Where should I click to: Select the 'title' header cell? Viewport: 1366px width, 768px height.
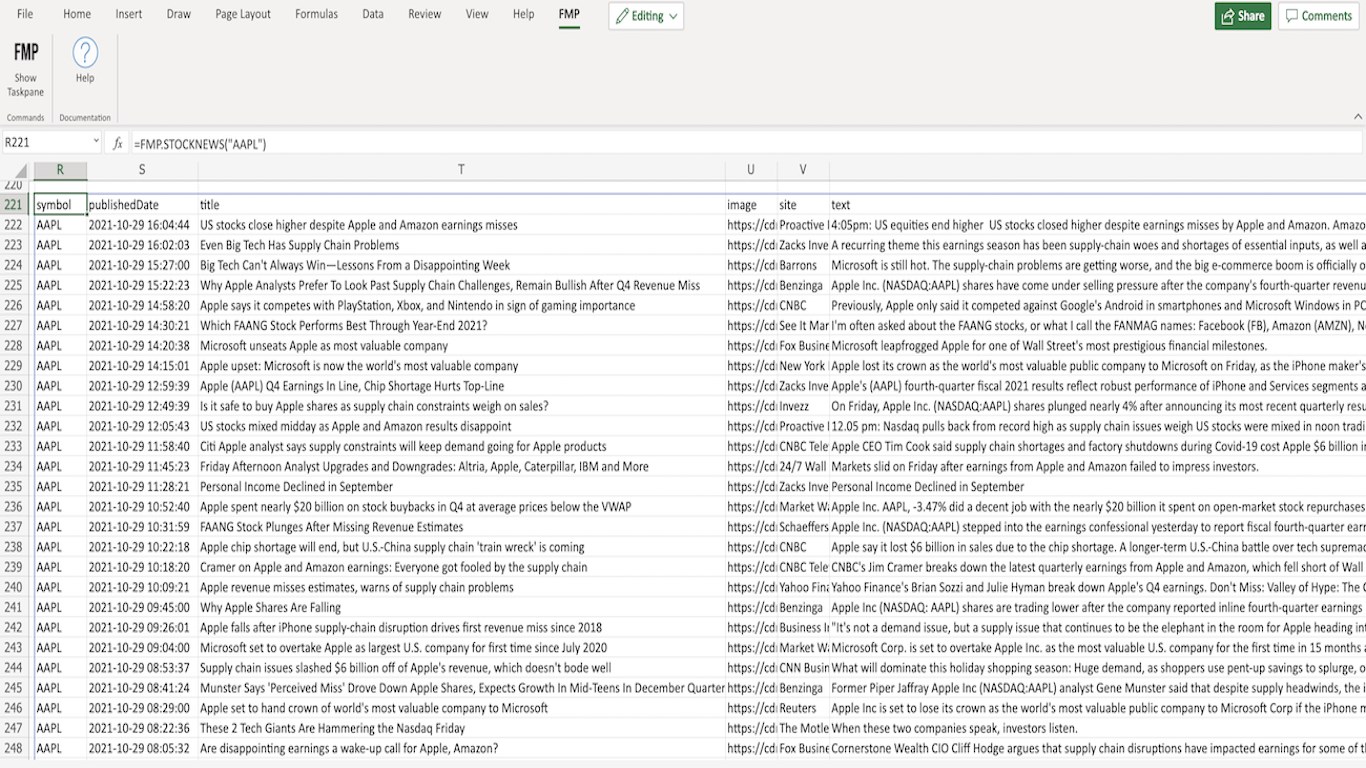coord(461,205)
